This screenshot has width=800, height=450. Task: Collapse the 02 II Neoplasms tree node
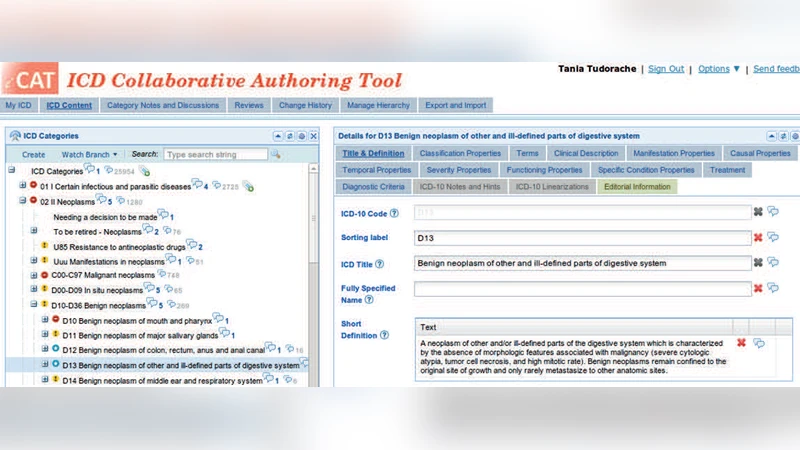pos(22,200)
